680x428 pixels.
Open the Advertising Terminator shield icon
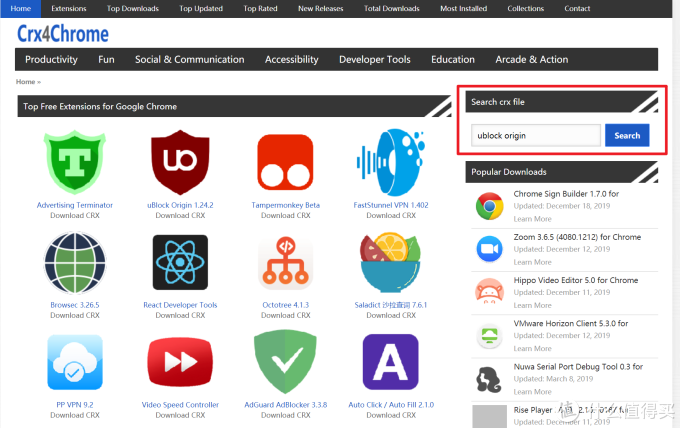[75, 162]
